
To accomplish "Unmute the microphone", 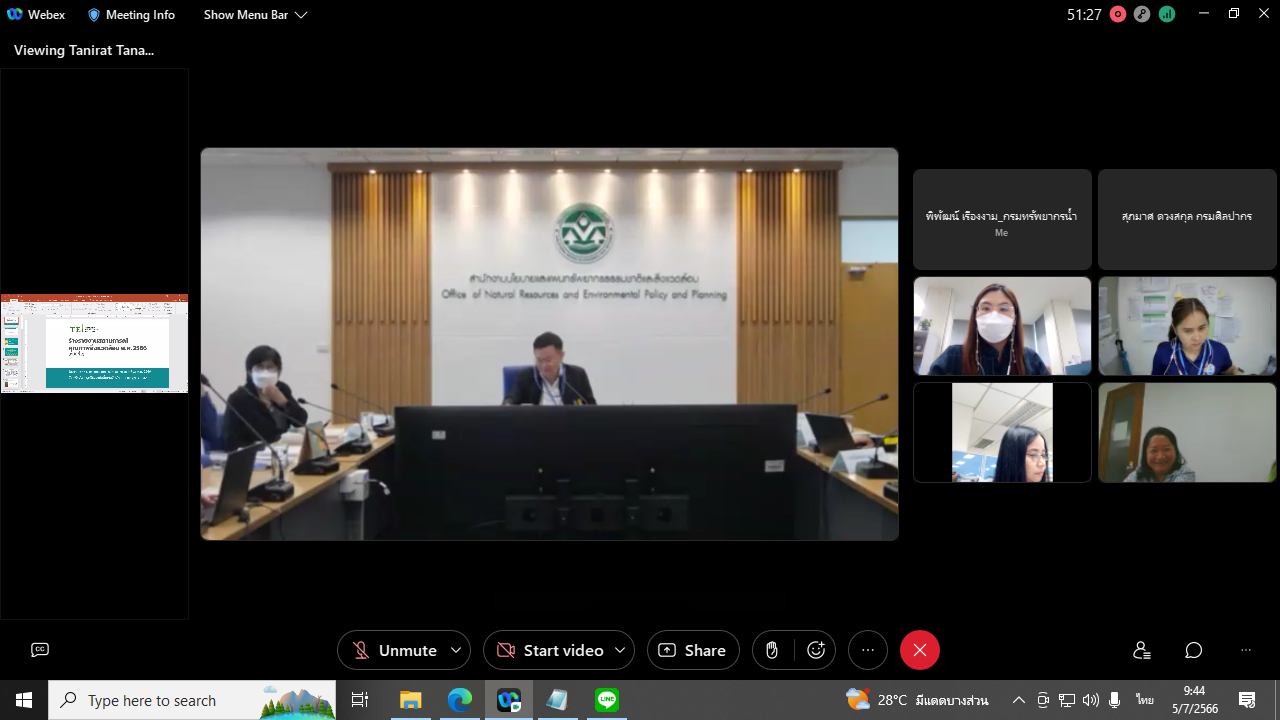I will click(394, 650).
